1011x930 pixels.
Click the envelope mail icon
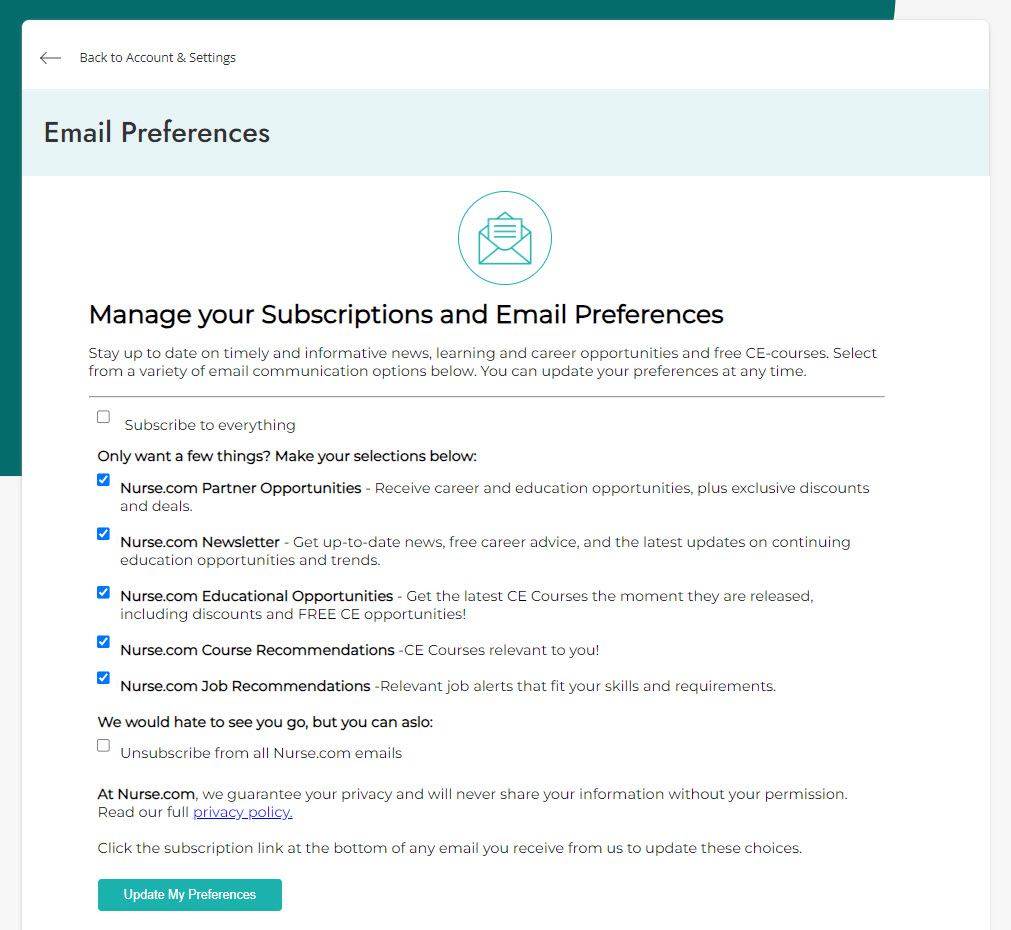505,238
